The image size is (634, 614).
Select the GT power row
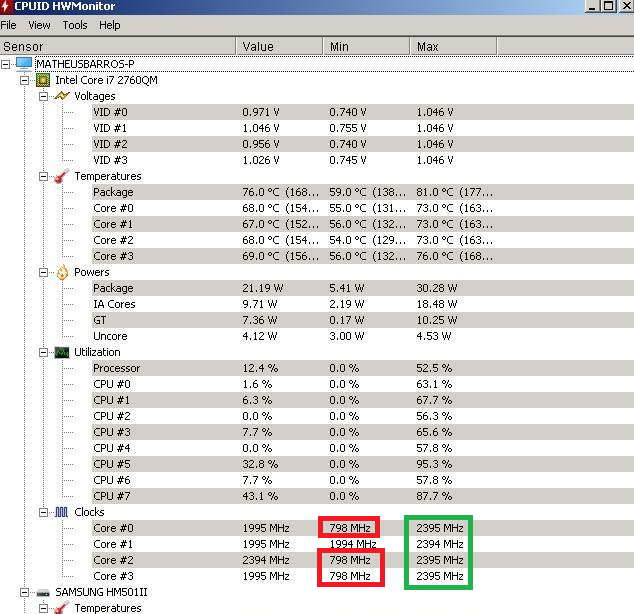(x=363, y=320)
